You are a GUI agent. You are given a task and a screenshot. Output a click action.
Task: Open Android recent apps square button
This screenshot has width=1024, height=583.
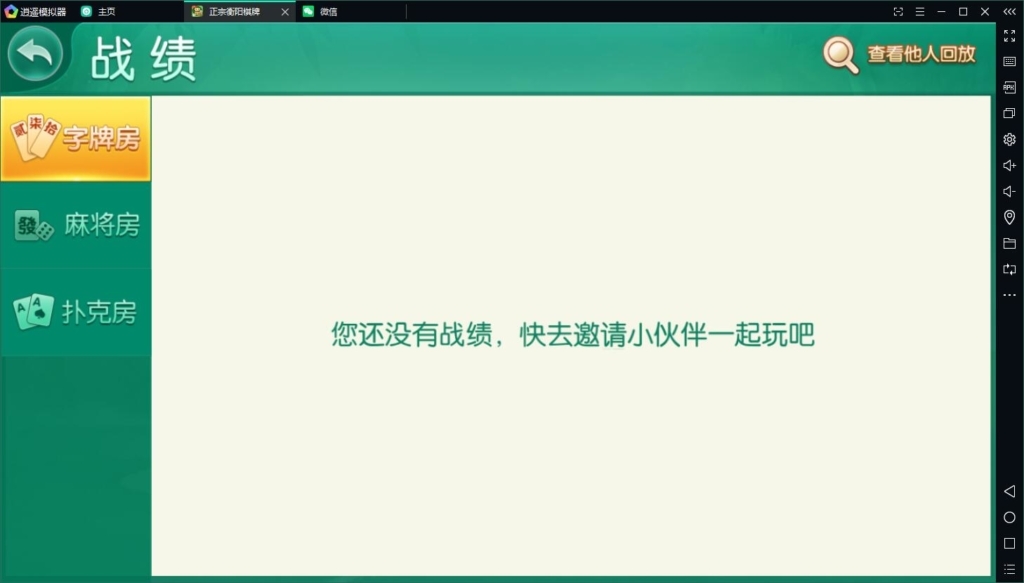click(x=1009, y=543)
